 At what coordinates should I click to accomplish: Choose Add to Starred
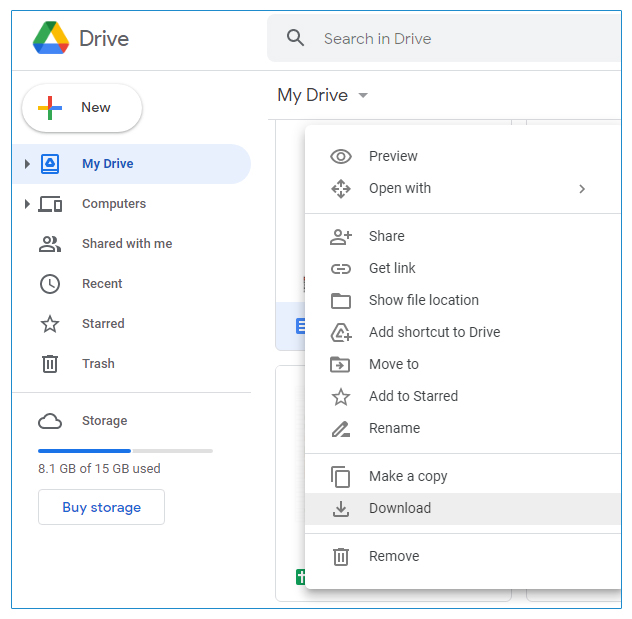pos(463,397)
